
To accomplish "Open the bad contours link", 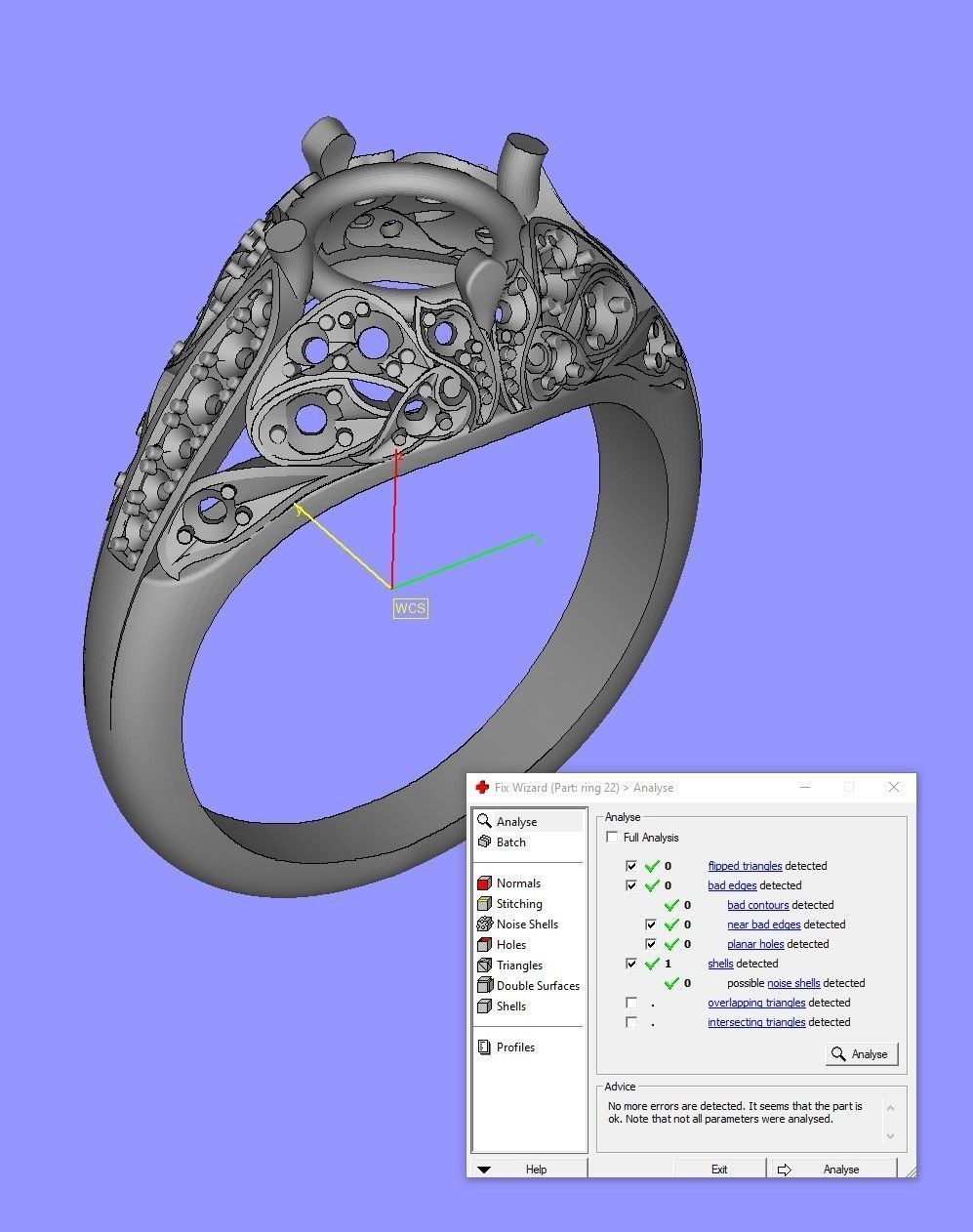I will (x=757, y=905).
